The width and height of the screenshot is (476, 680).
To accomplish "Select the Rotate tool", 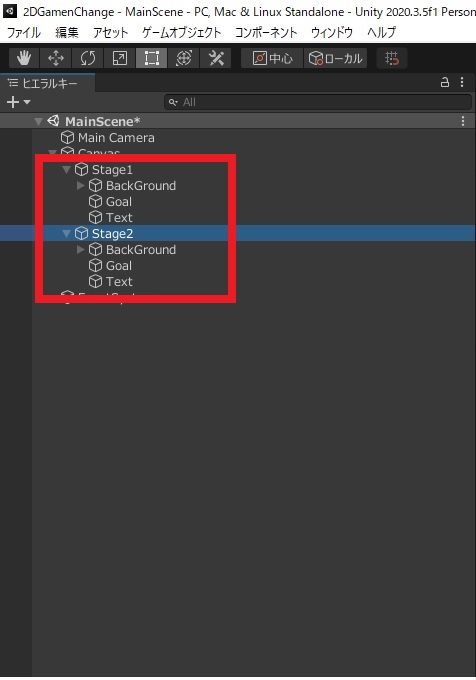I will pos(88,58).
